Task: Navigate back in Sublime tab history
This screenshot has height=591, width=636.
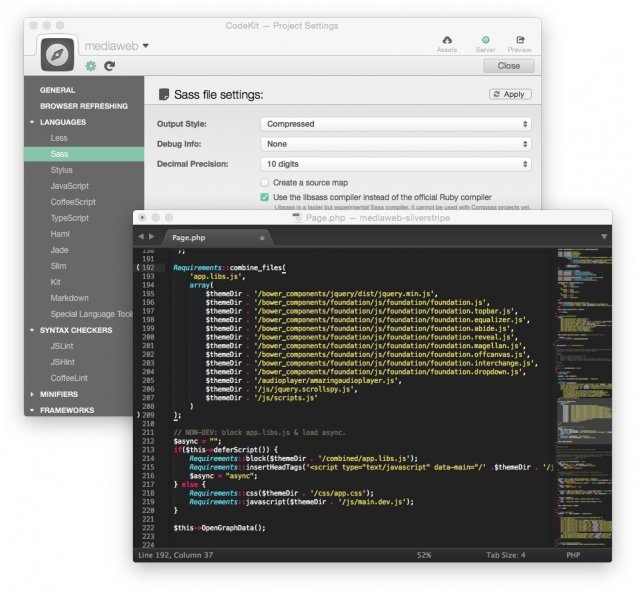Action: (x=141, y=236)
